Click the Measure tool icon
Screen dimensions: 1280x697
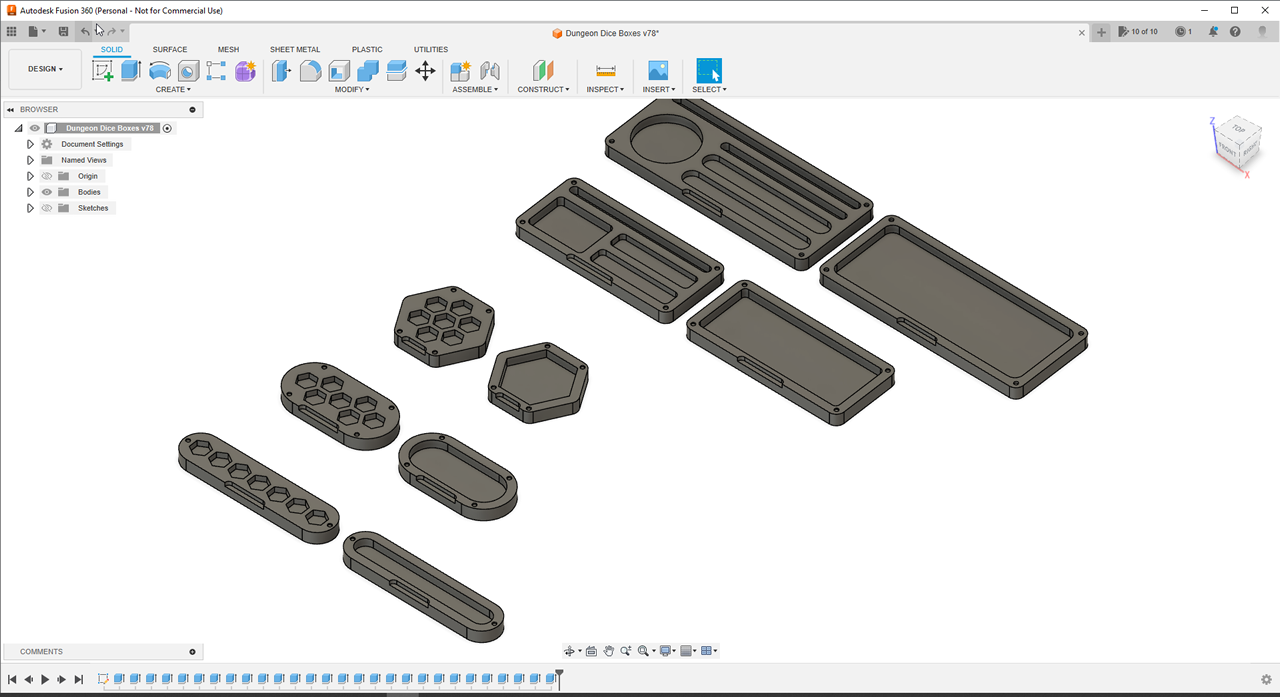tap(605, 71)
